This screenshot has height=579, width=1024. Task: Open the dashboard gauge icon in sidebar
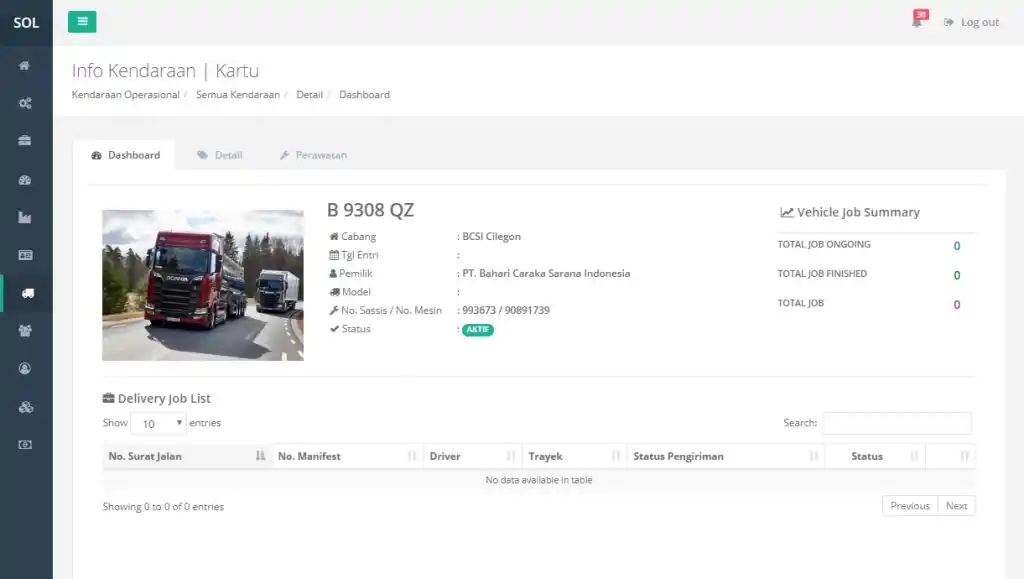(25, 180)
